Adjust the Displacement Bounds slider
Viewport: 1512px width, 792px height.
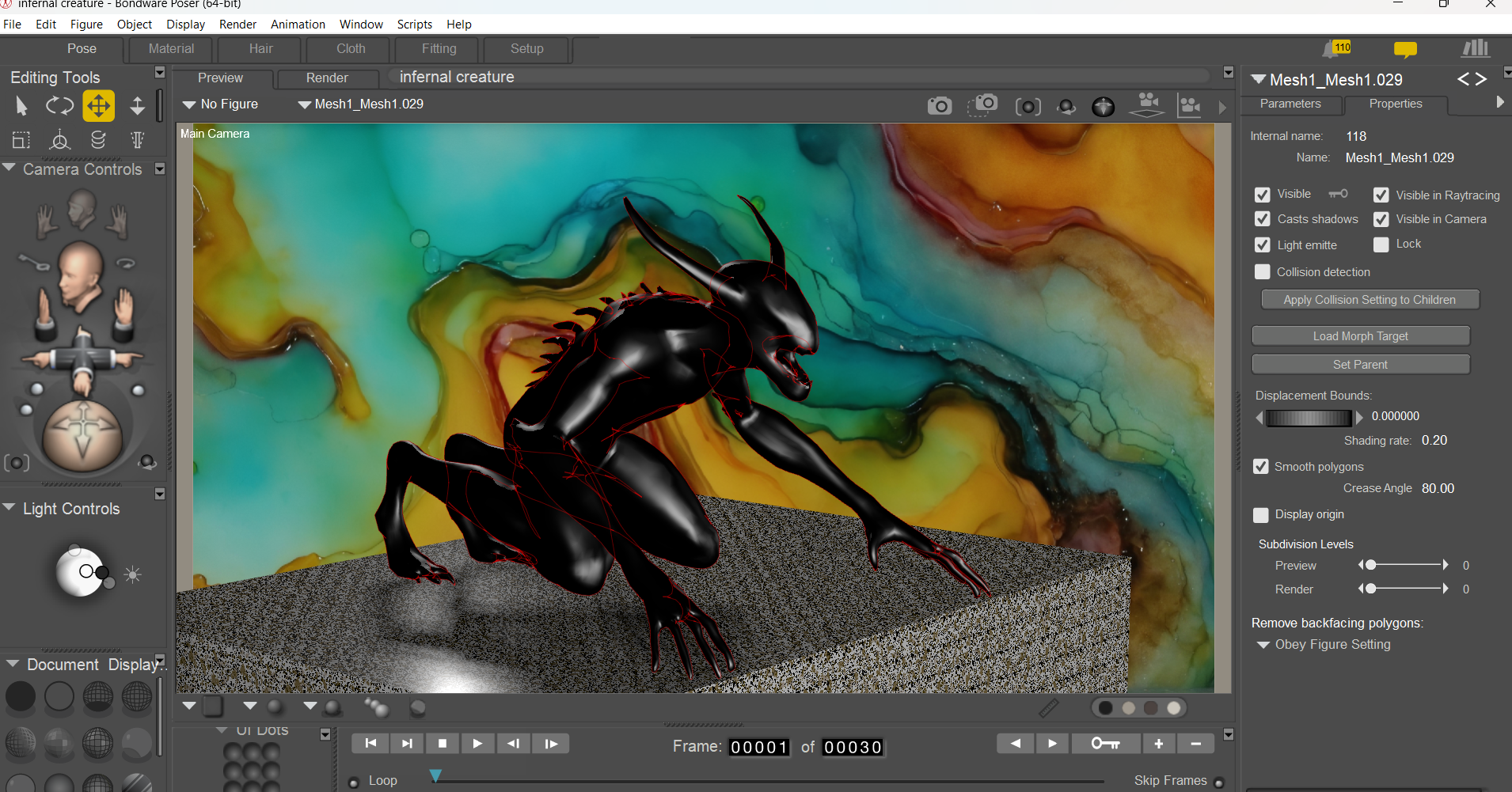(1309, 418)
